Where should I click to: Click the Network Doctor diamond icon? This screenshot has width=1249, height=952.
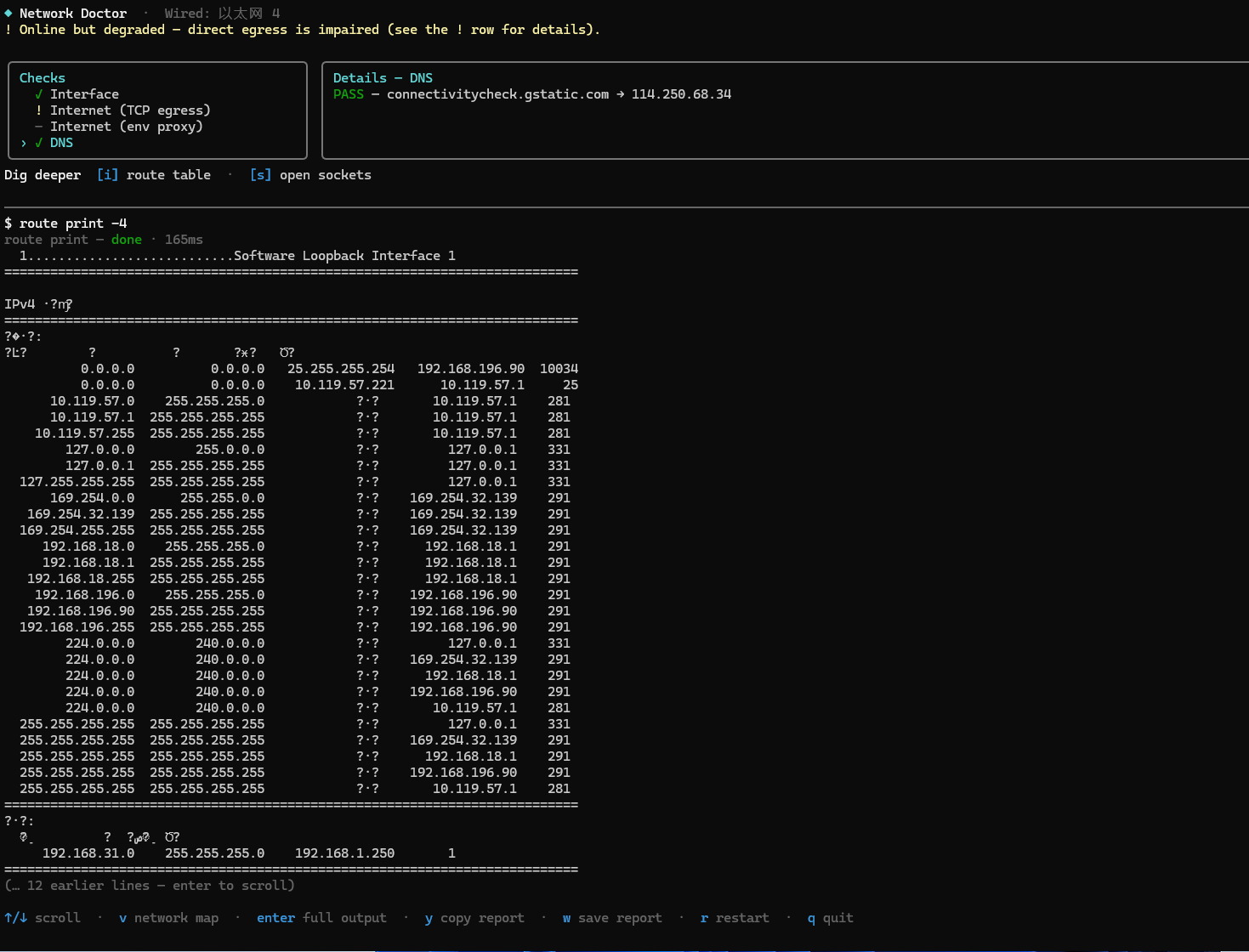tap(9, 14)
